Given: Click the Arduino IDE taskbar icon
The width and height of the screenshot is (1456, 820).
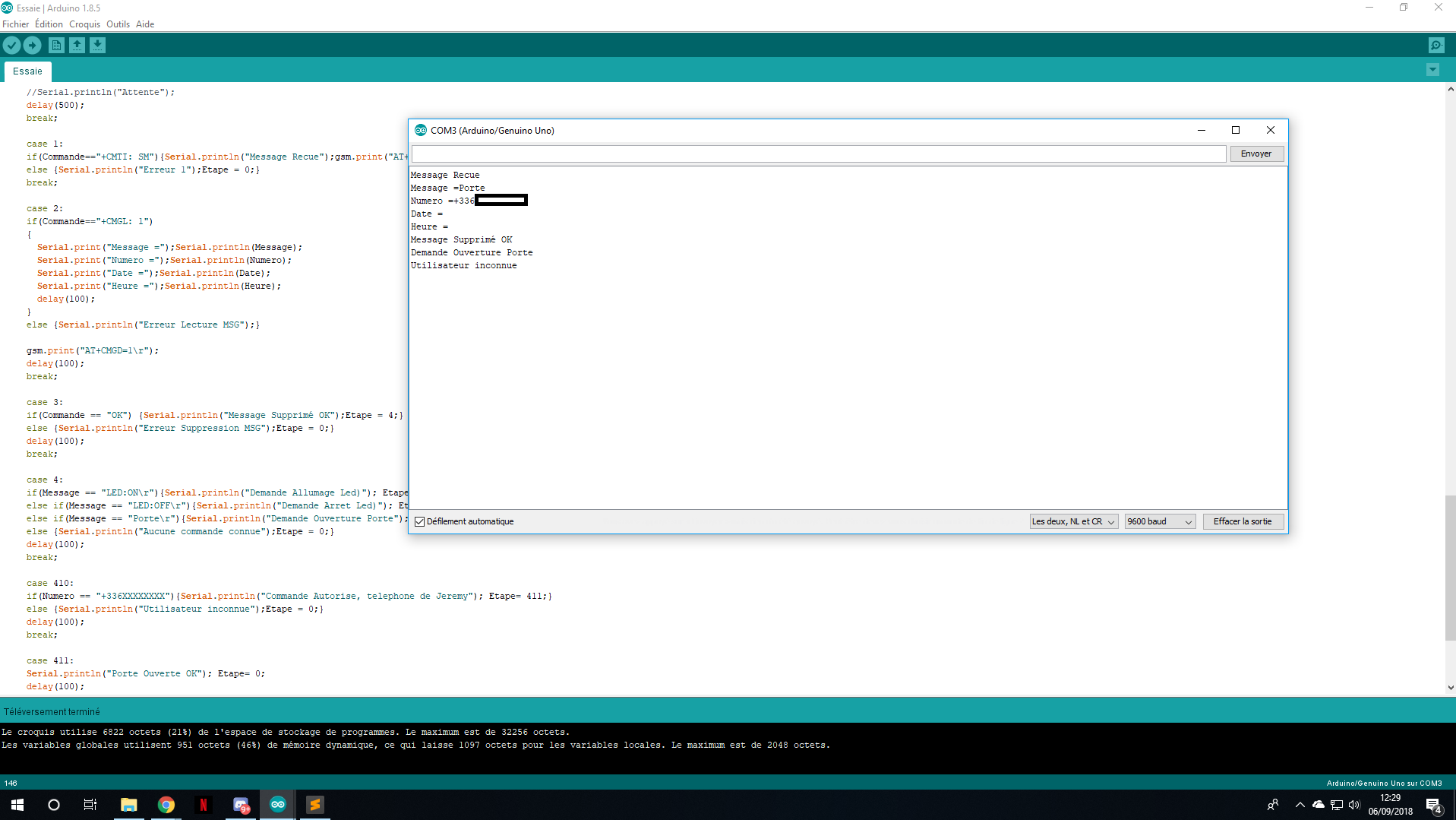Looking at the screenshot, I should pyautogui.click(x=278, y=805).
